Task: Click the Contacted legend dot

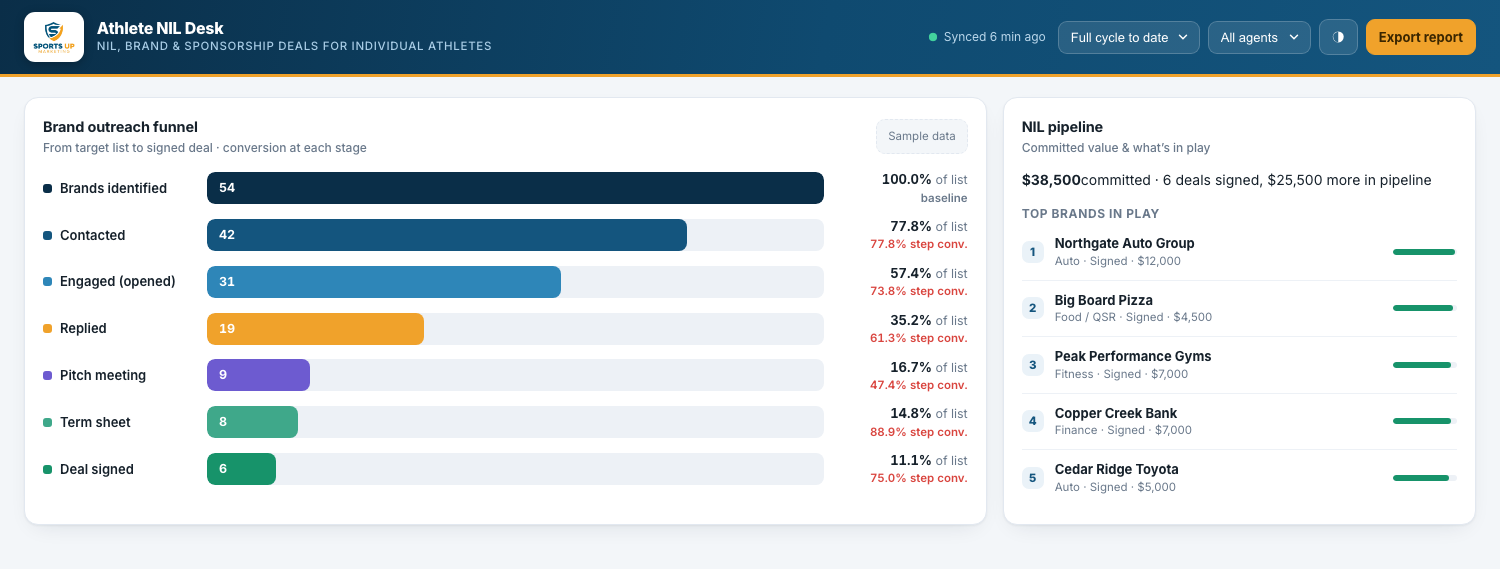Action: click(x=47, y=235)
